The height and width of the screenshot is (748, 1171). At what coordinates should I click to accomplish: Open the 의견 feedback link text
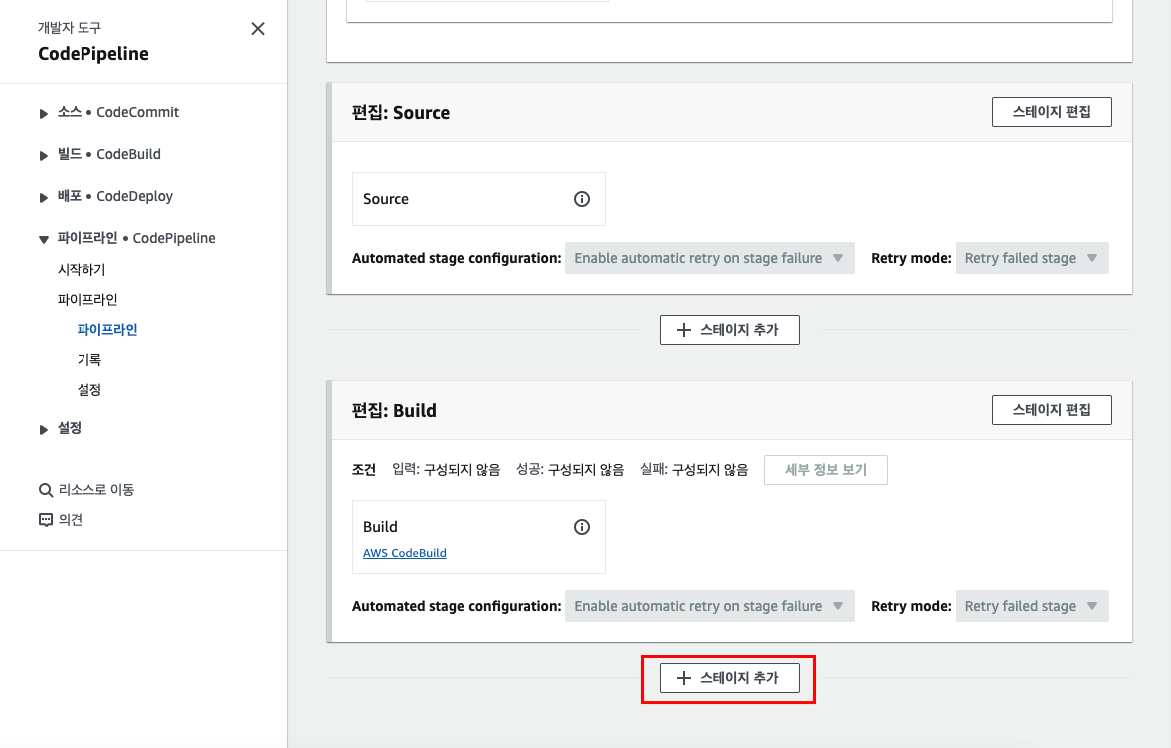[x=71, y=520]
